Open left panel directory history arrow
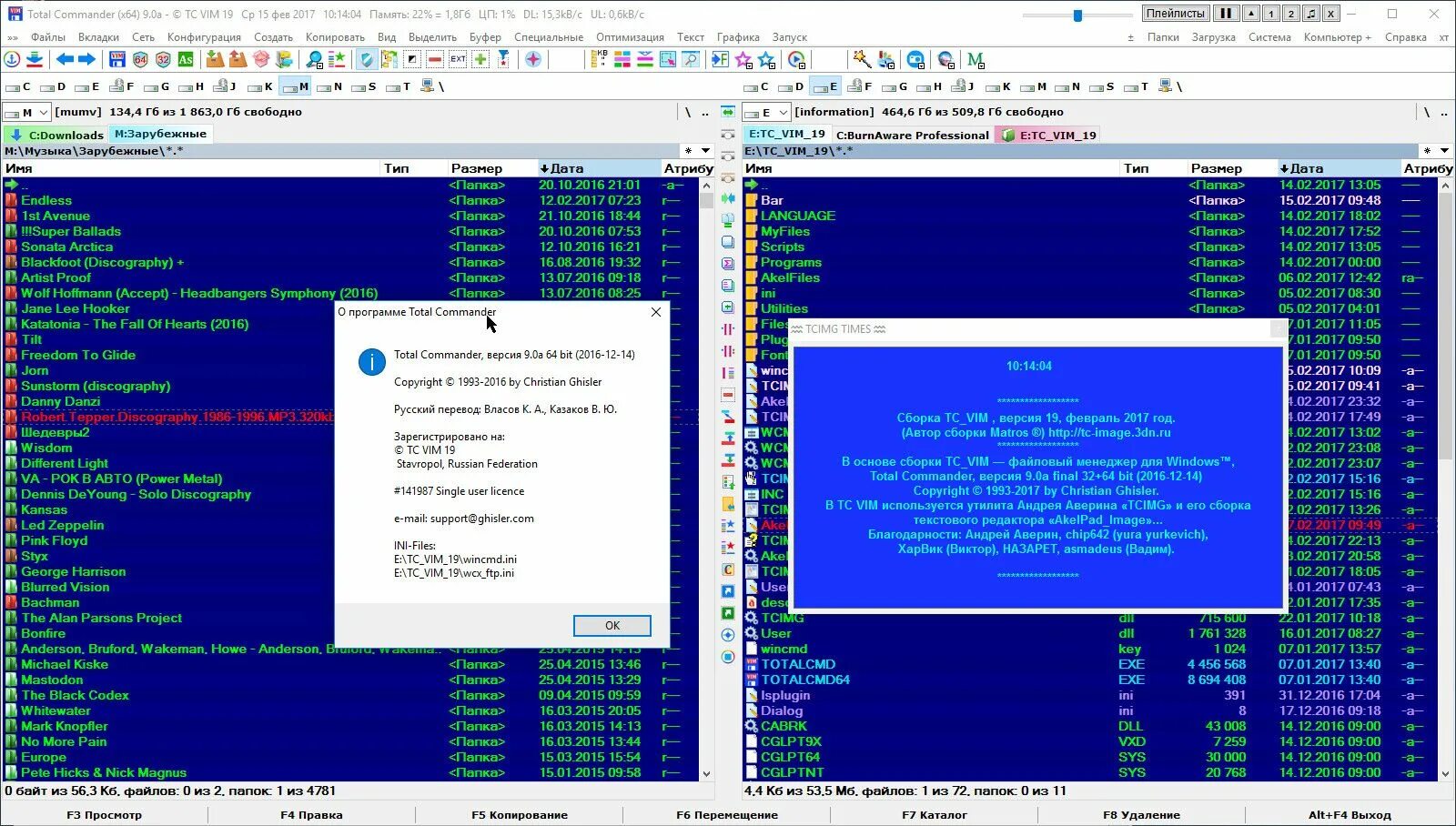1456x826 pixels. [705, 151]
